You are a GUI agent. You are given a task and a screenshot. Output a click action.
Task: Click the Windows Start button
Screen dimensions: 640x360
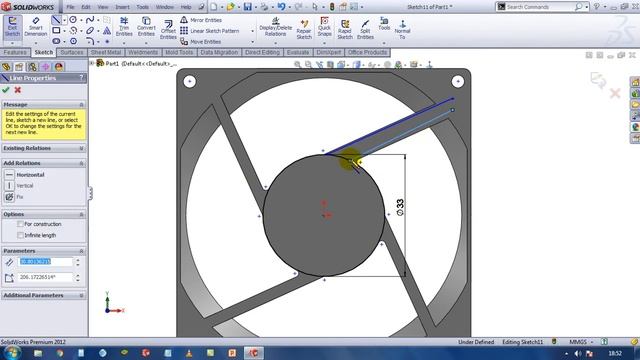pos(11,353)
